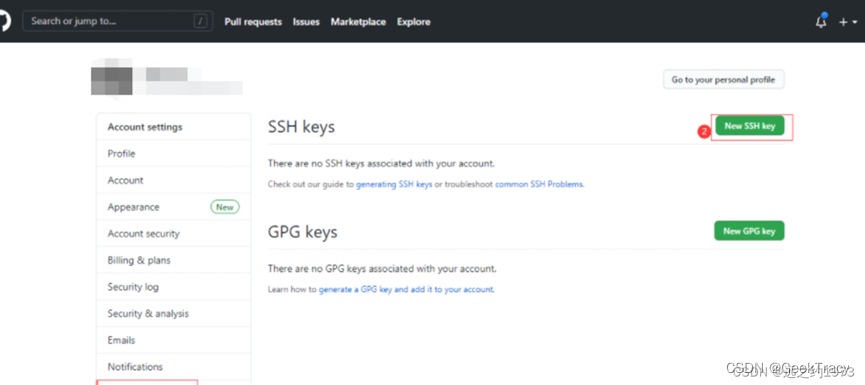Click the New SSH key button
This screenshot has width=865, height=385.
(x=750, y=126)
